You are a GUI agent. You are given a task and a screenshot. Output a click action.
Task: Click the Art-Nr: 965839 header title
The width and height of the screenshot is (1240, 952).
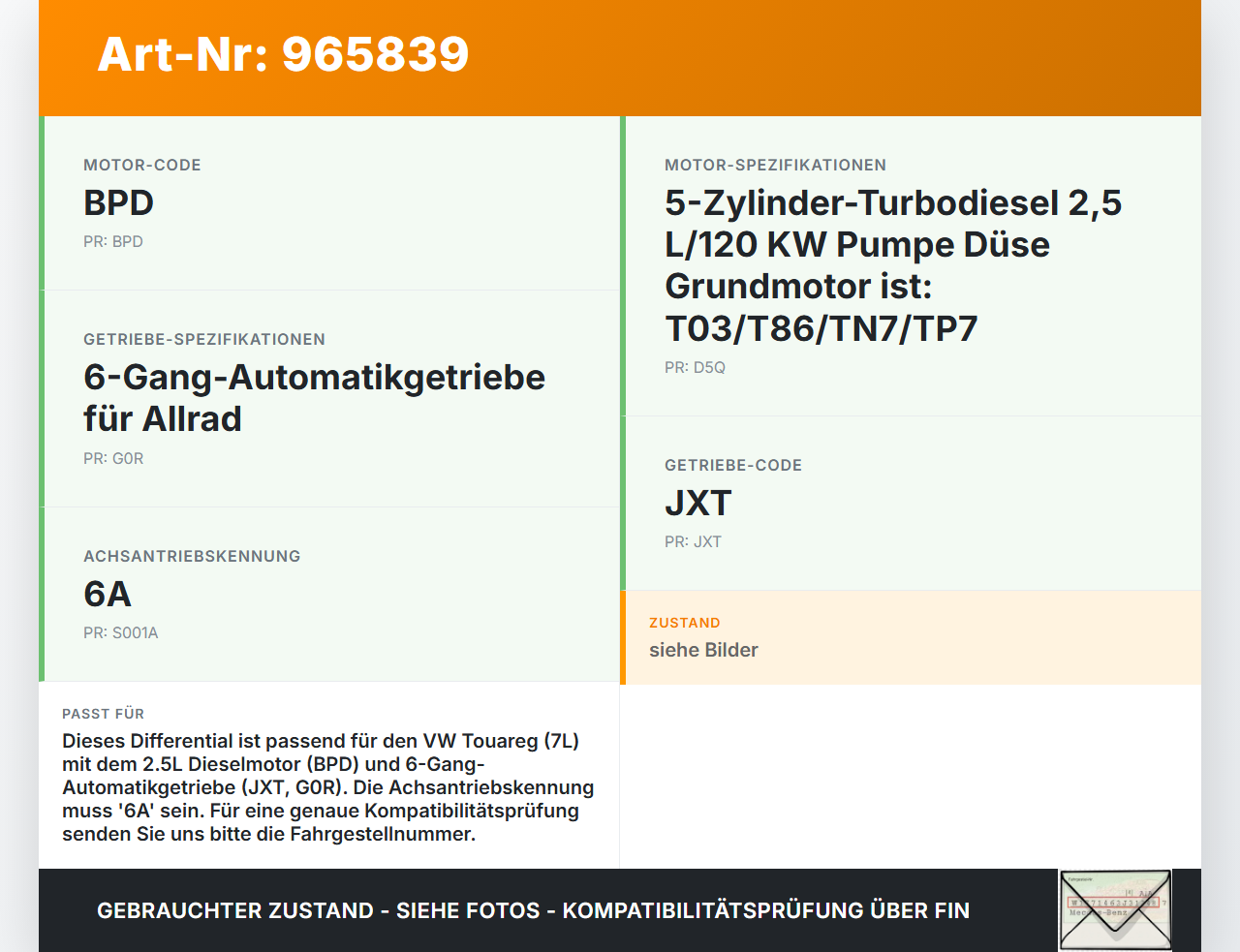283,54
